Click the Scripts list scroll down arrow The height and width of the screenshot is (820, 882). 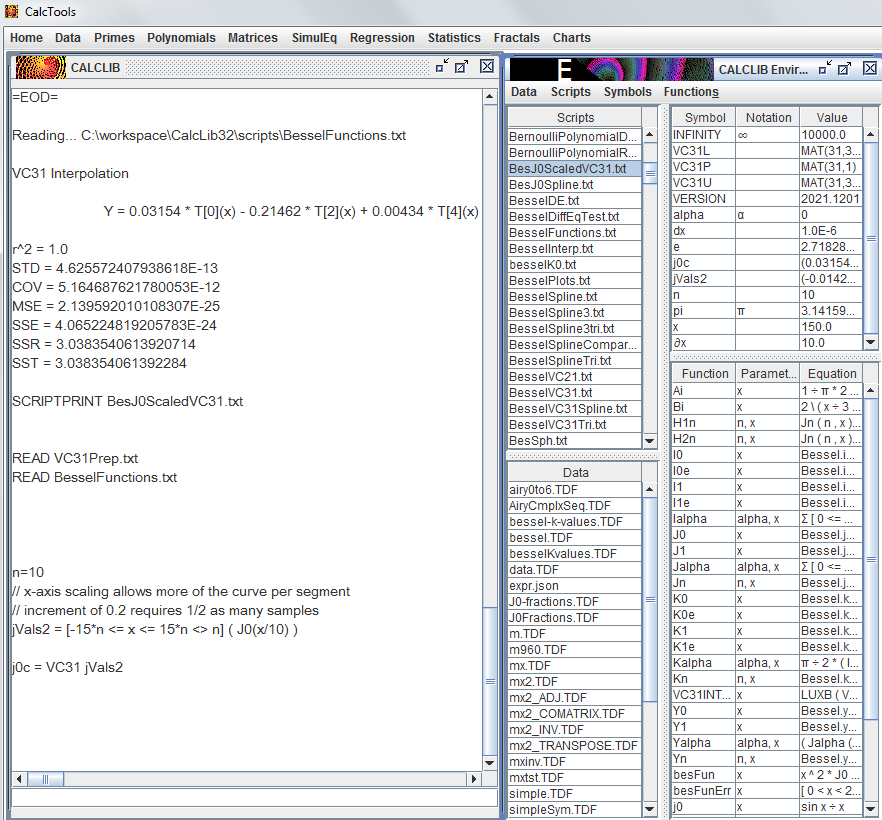650,440
